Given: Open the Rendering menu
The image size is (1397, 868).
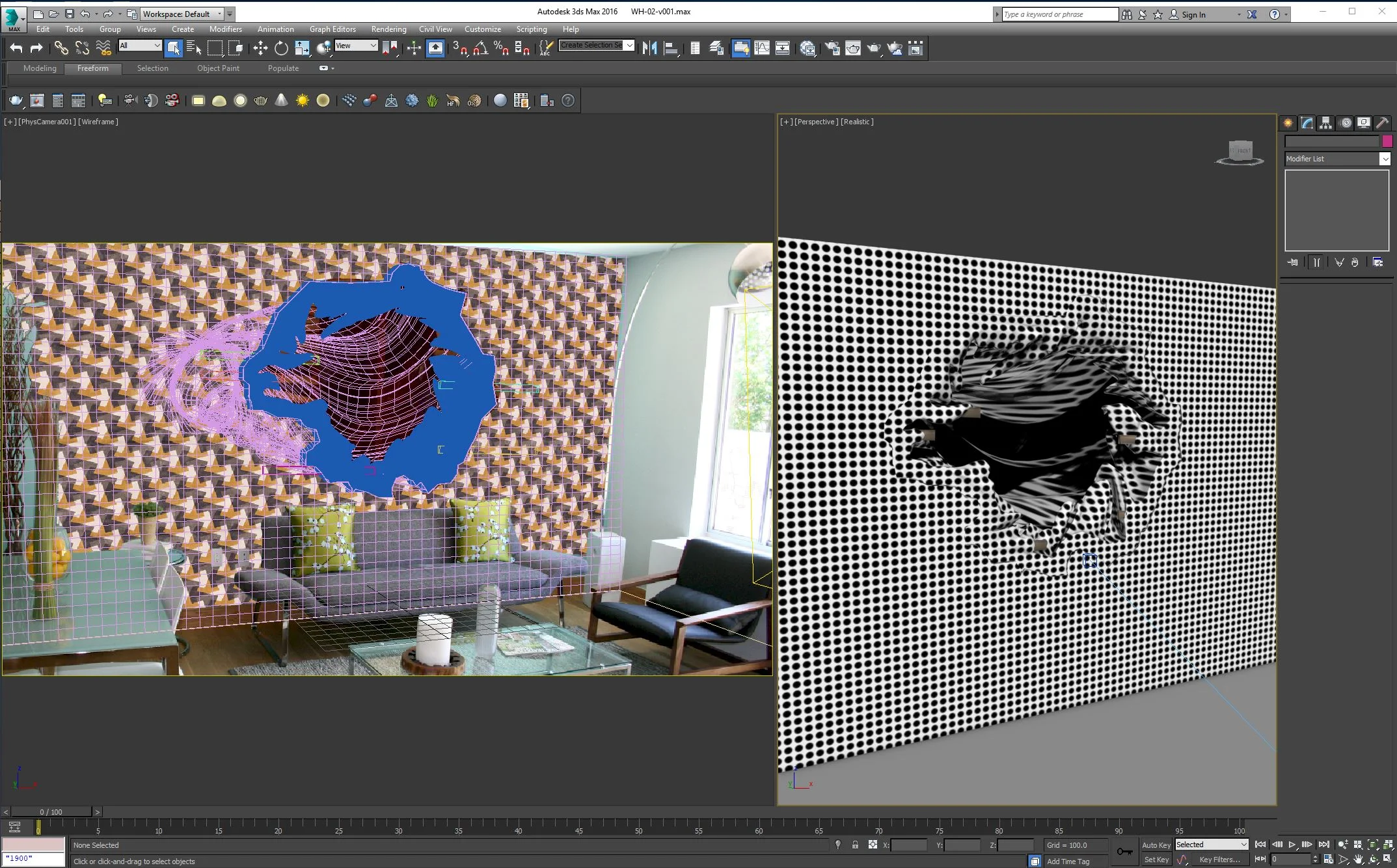Looking at the screenshot, I should [x=388, y=29].
